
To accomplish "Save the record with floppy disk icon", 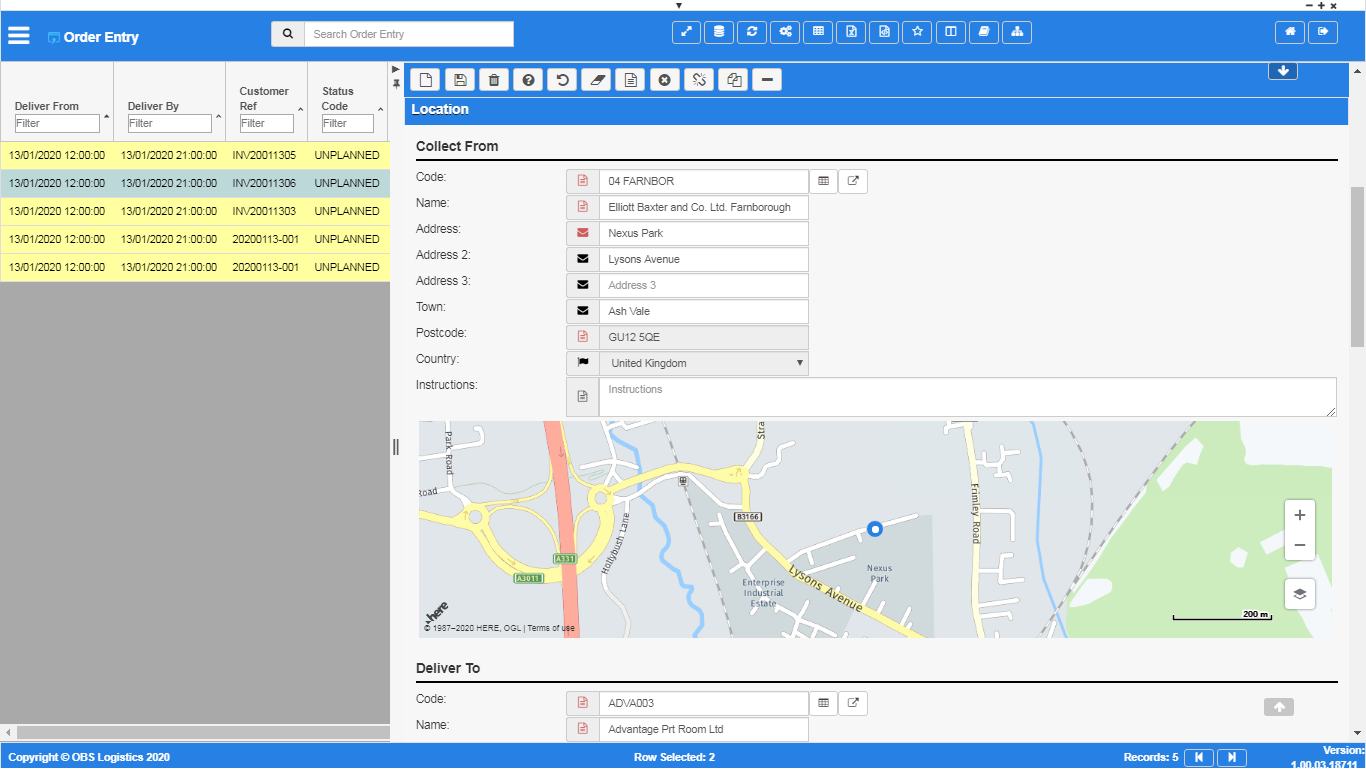I will [460, 80].
